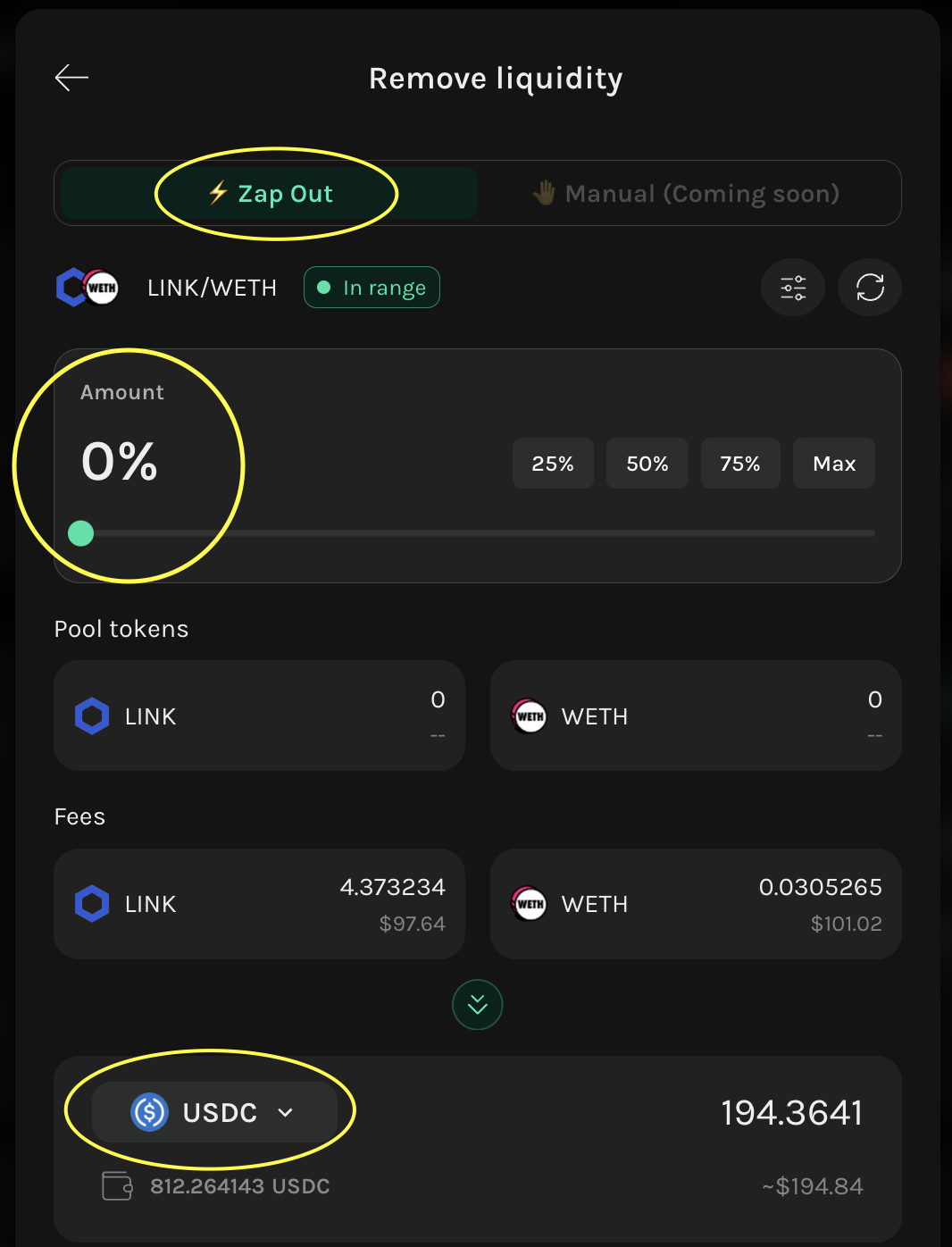Image resolution: width=952 pixels, height=1247 pixels.
Task: Click the wallet balance icon
Action: pyautogui.click(x=117, y=1186)
